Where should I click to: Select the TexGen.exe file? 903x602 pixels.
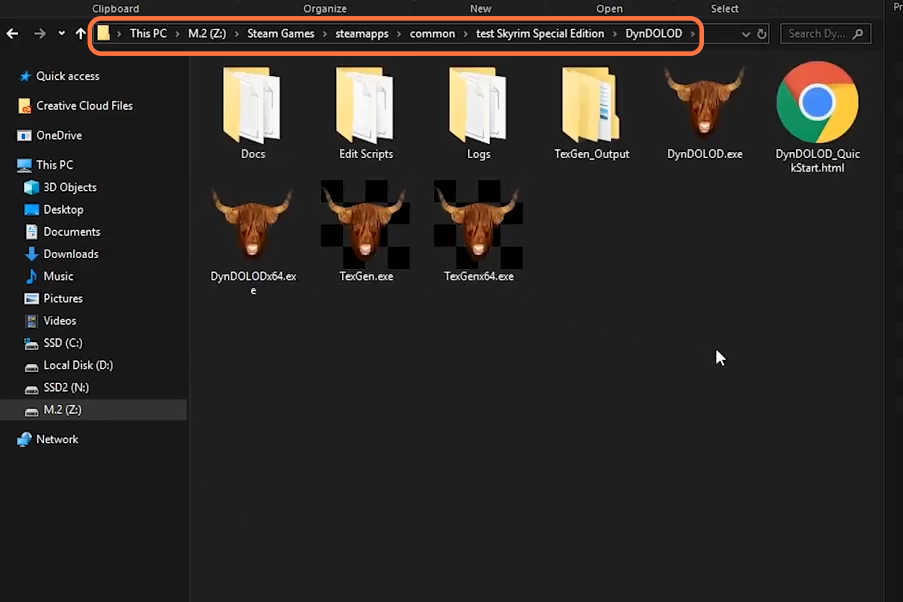(x=366, y=232)
